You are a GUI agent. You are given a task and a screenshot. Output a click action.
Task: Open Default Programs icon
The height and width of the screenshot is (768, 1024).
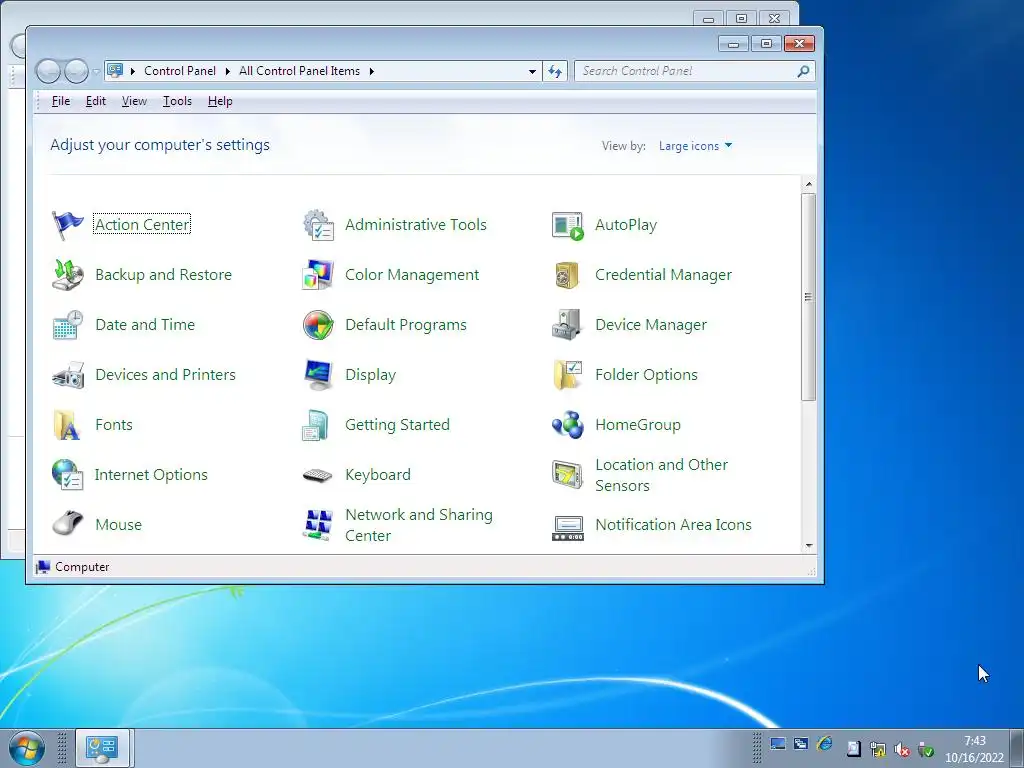click(318, 325)
